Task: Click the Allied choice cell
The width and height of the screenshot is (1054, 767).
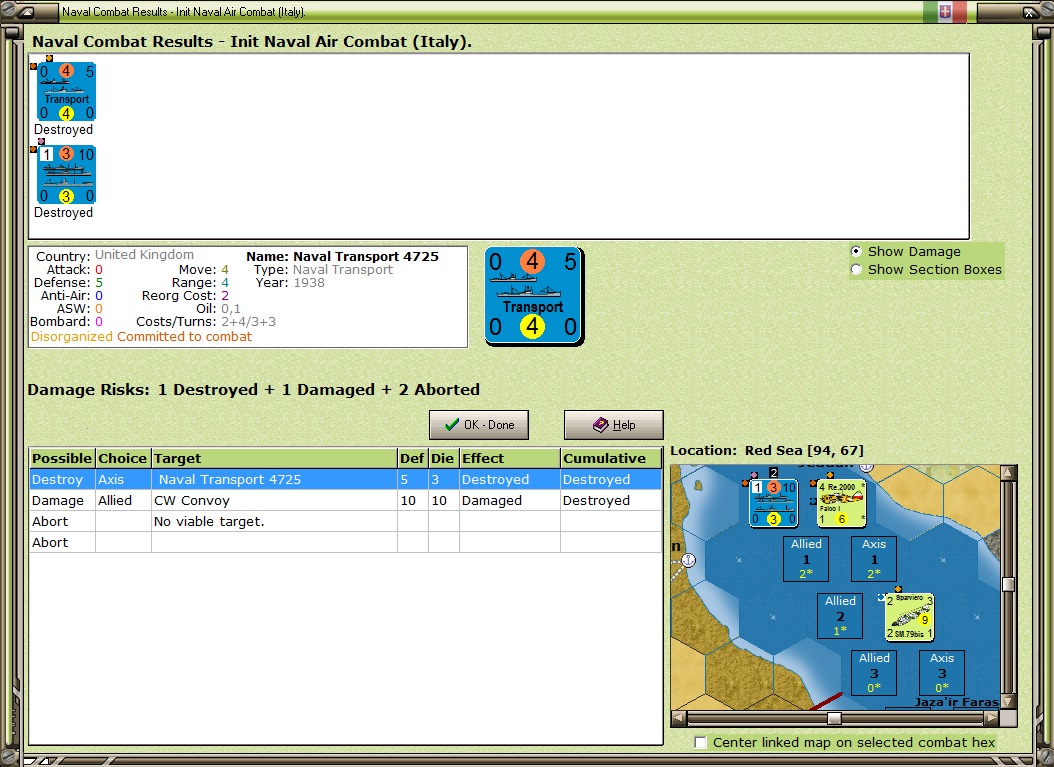Action: [123, 500]
